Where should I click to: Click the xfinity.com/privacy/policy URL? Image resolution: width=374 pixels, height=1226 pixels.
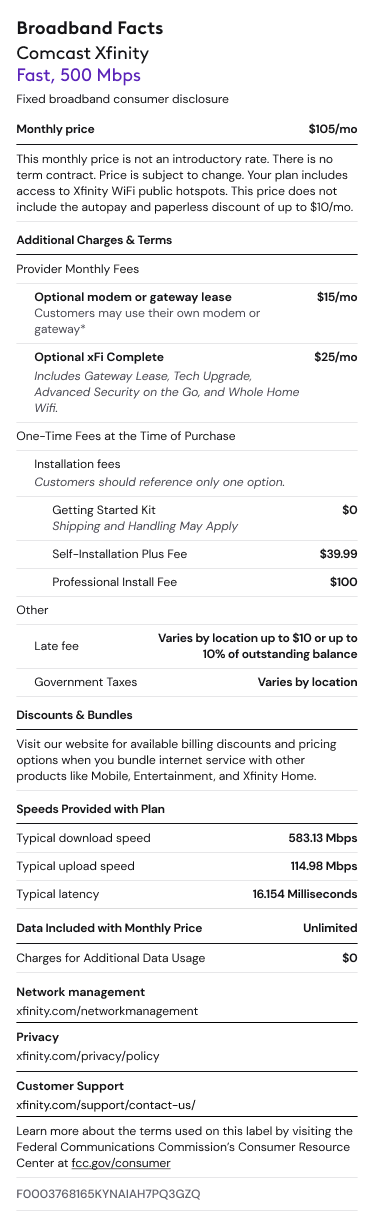[88, 1056]
